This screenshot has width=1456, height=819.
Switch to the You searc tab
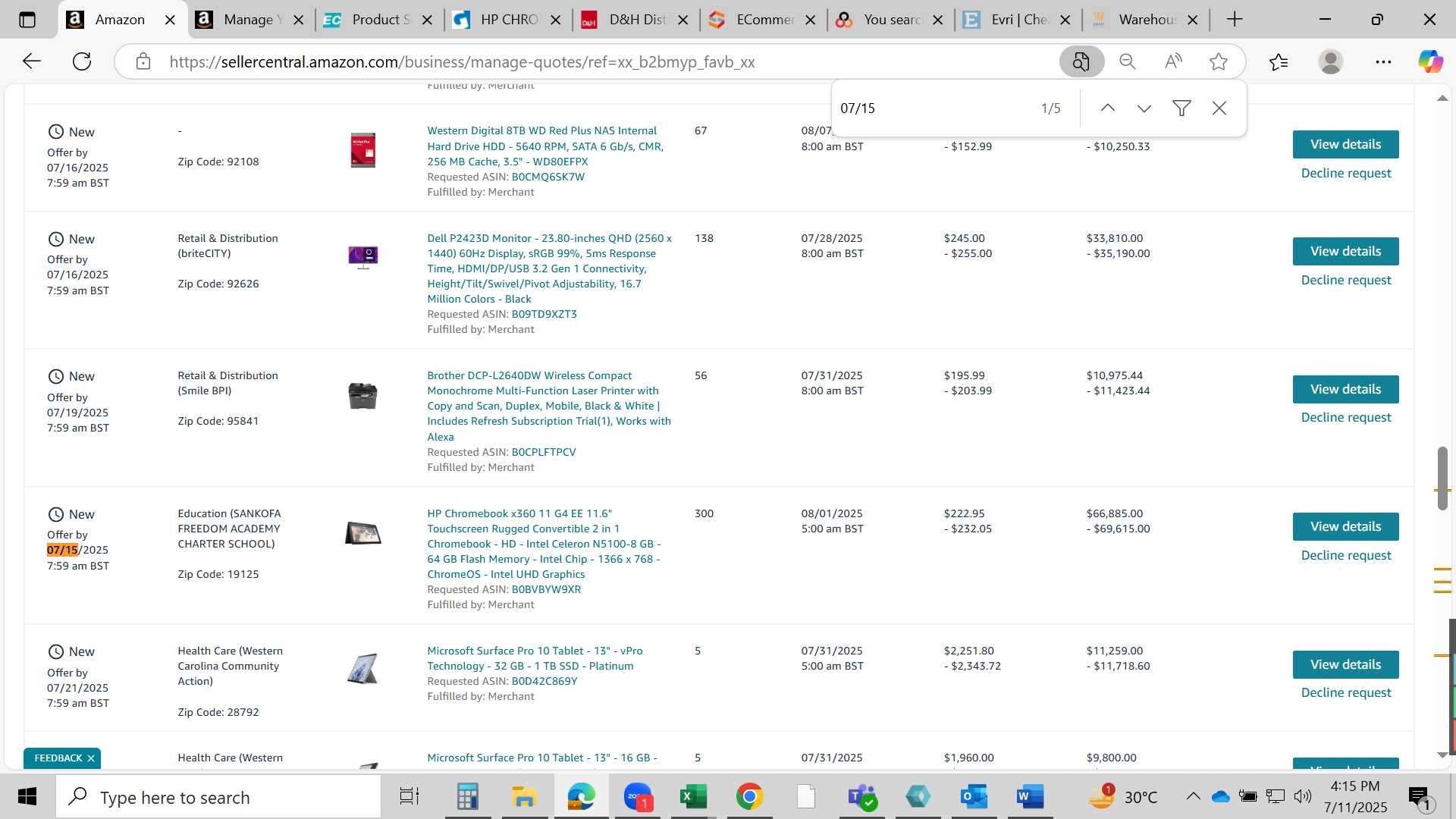point(890,20)
